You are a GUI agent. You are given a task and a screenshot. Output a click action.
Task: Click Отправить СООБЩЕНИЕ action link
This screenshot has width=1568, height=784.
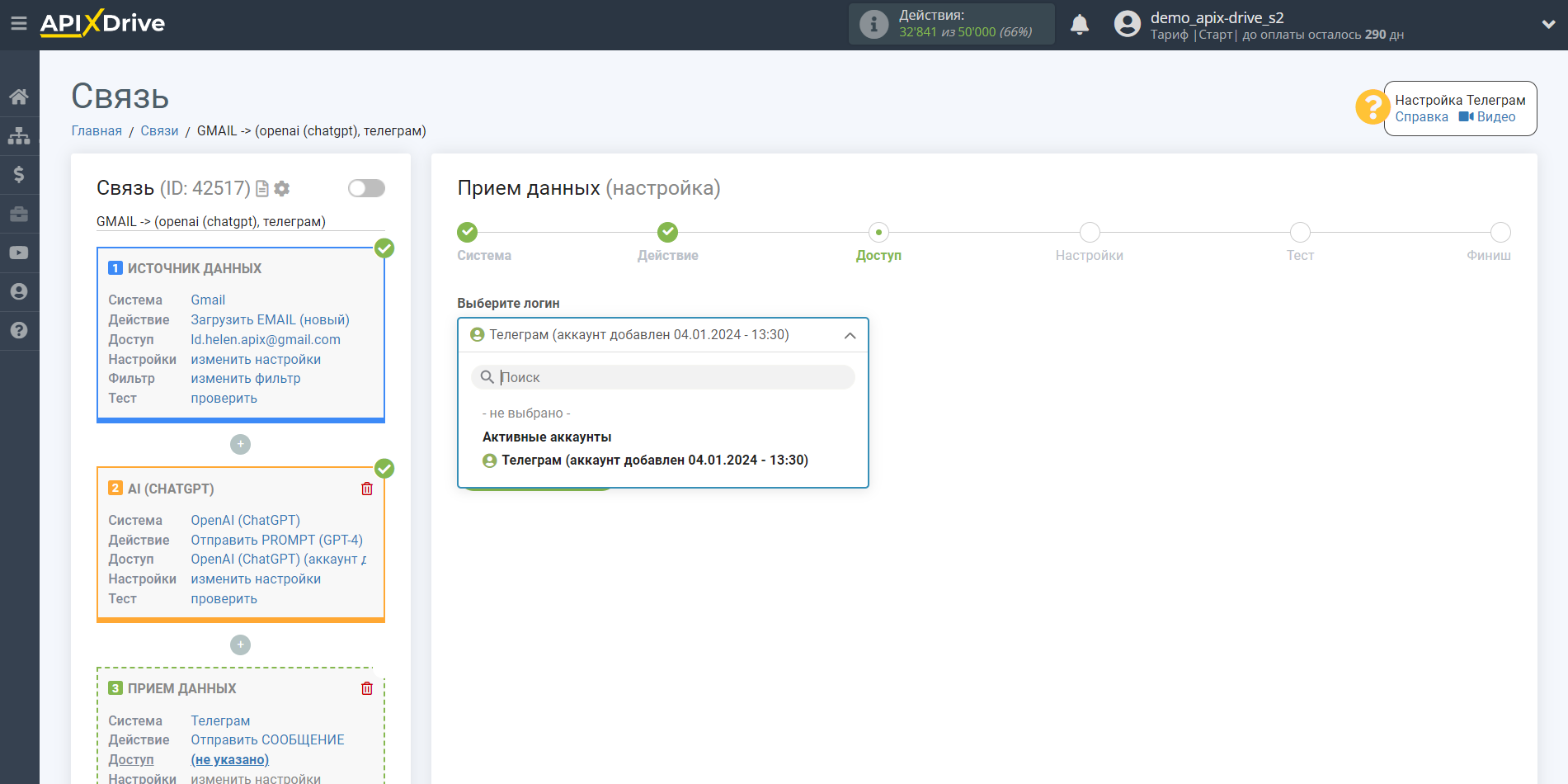click(x=268, y=739)
